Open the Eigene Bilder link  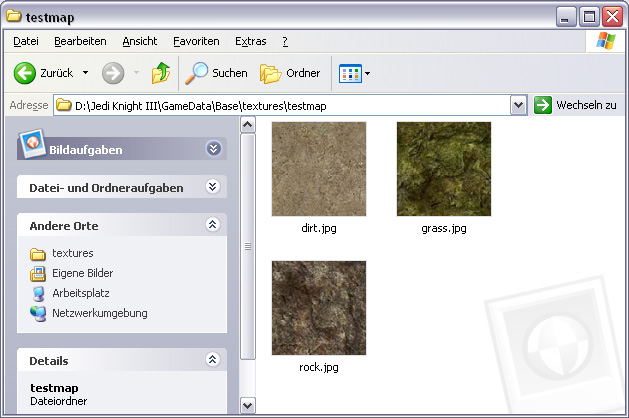[x=83, y=273]
